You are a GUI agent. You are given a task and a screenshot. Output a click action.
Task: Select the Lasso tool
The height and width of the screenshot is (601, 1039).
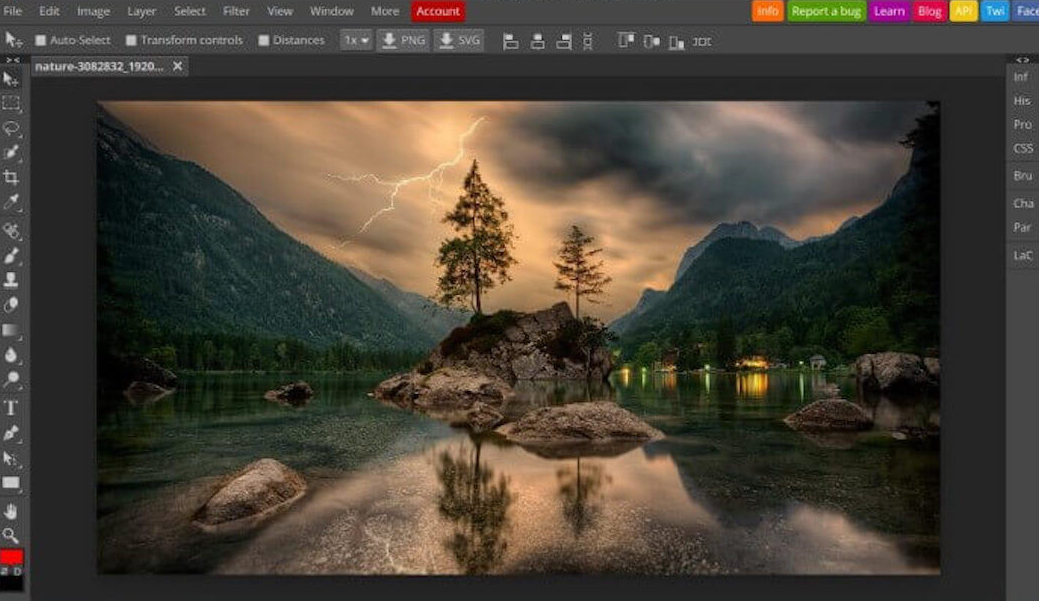pos(12,128)
